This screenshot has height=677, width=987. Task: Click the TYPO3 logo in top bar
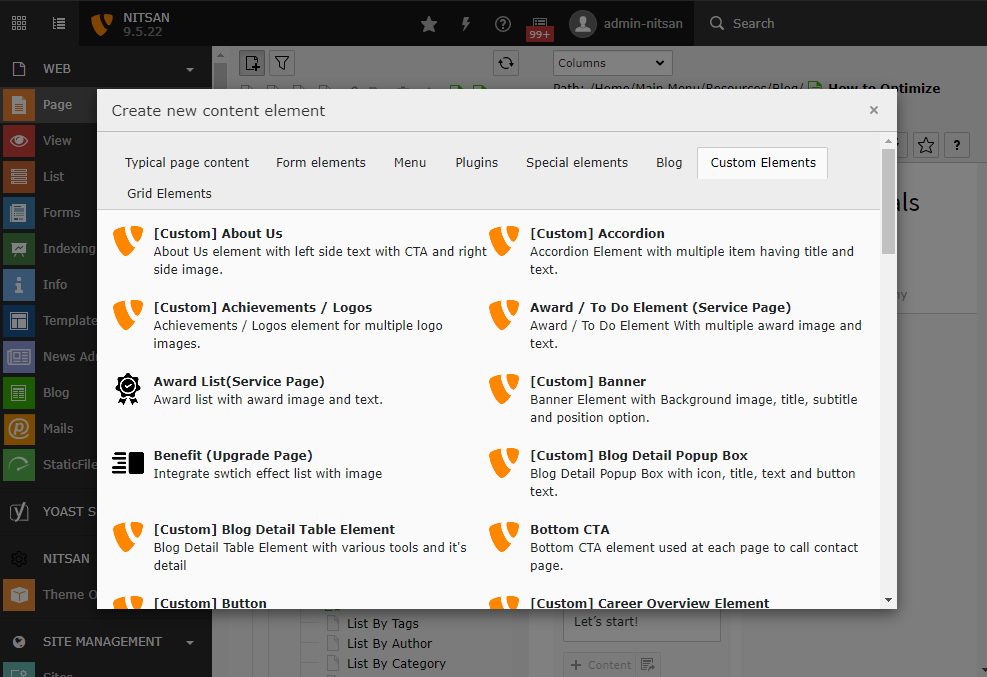[x=101, y=24]
